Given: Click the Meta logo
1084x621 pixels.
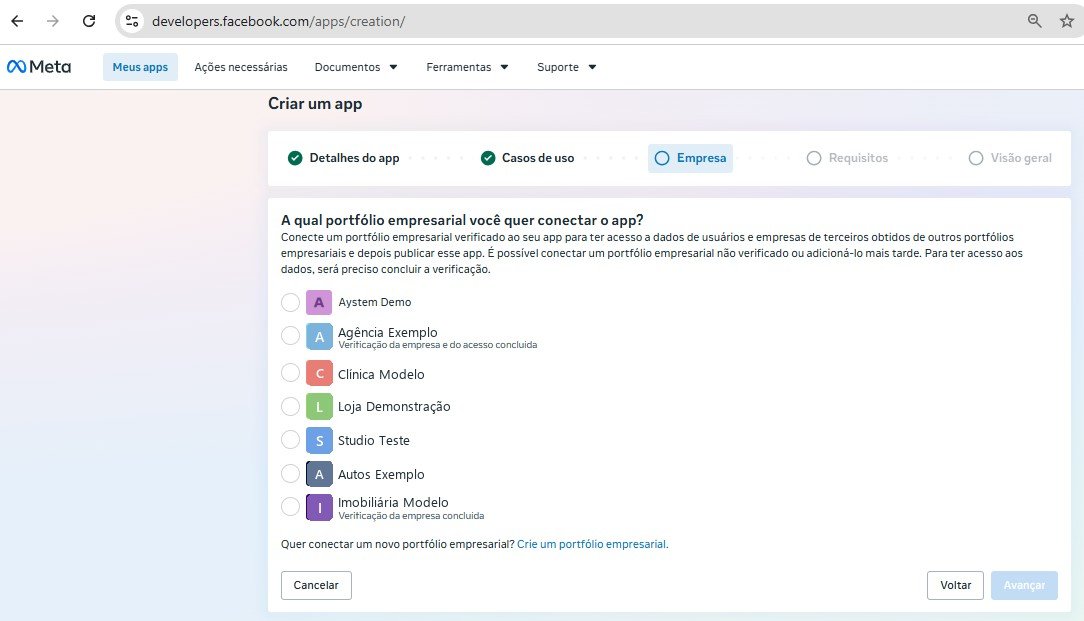Looking at the screenshot, I should pos(39,66).
